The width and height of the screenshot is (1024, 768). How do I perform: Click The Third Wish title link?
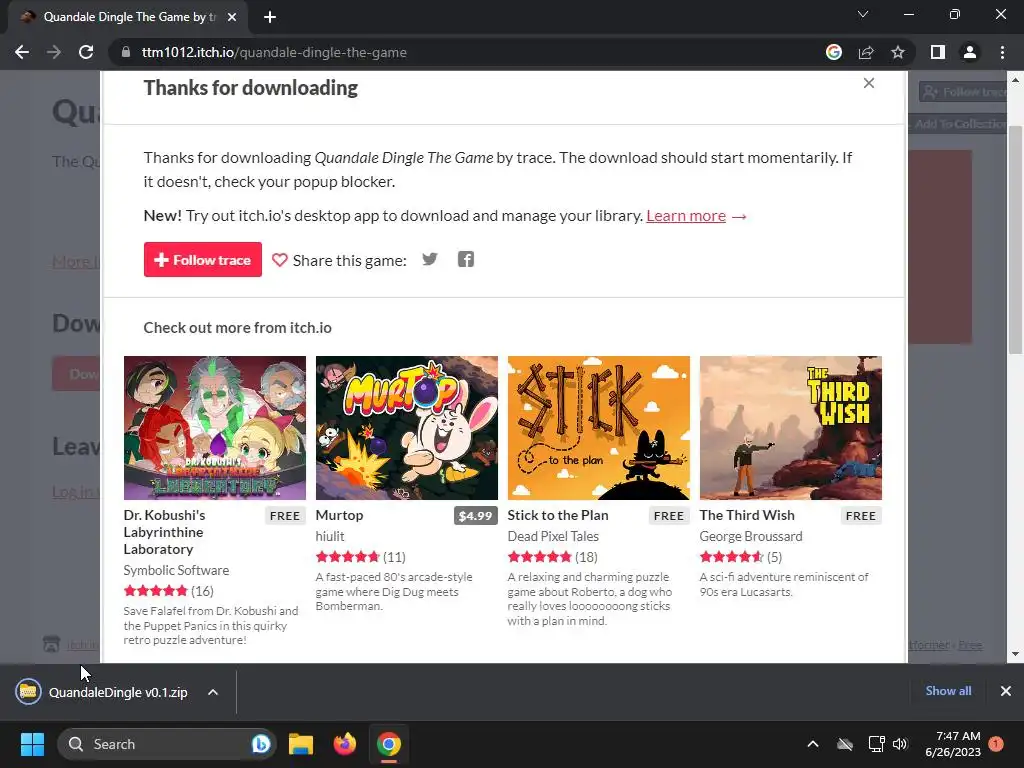747,515
